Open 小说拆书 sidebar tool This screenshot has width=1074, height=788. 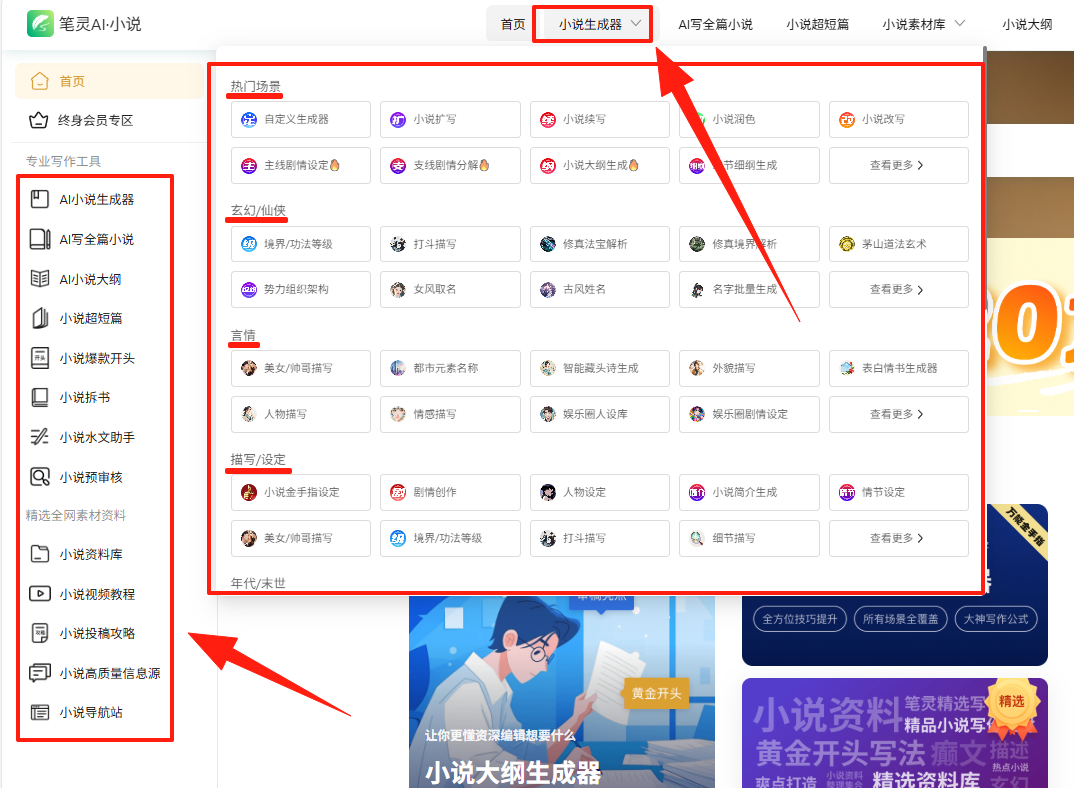(x=70, y=397)
